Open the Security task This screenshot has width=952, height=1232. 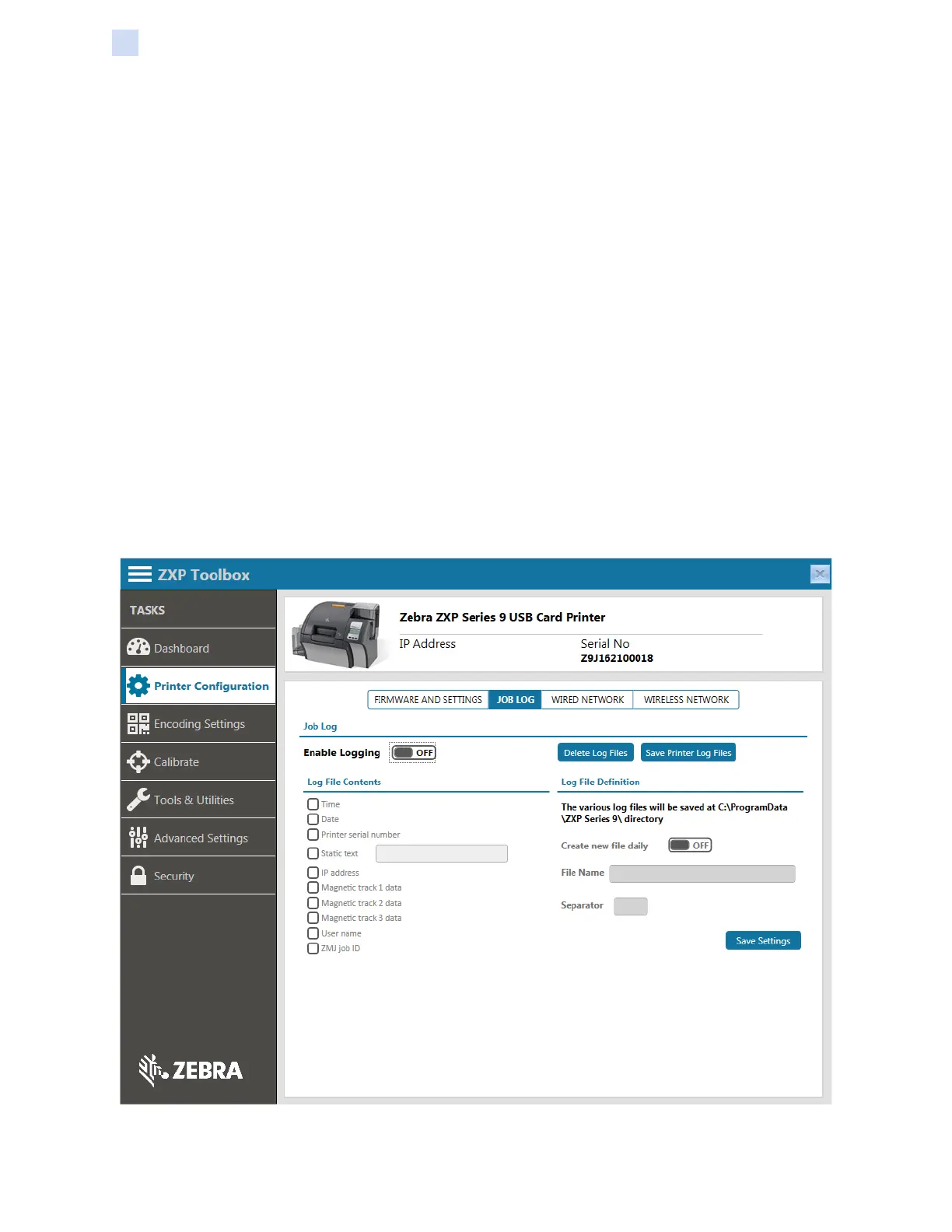point(198,876)
